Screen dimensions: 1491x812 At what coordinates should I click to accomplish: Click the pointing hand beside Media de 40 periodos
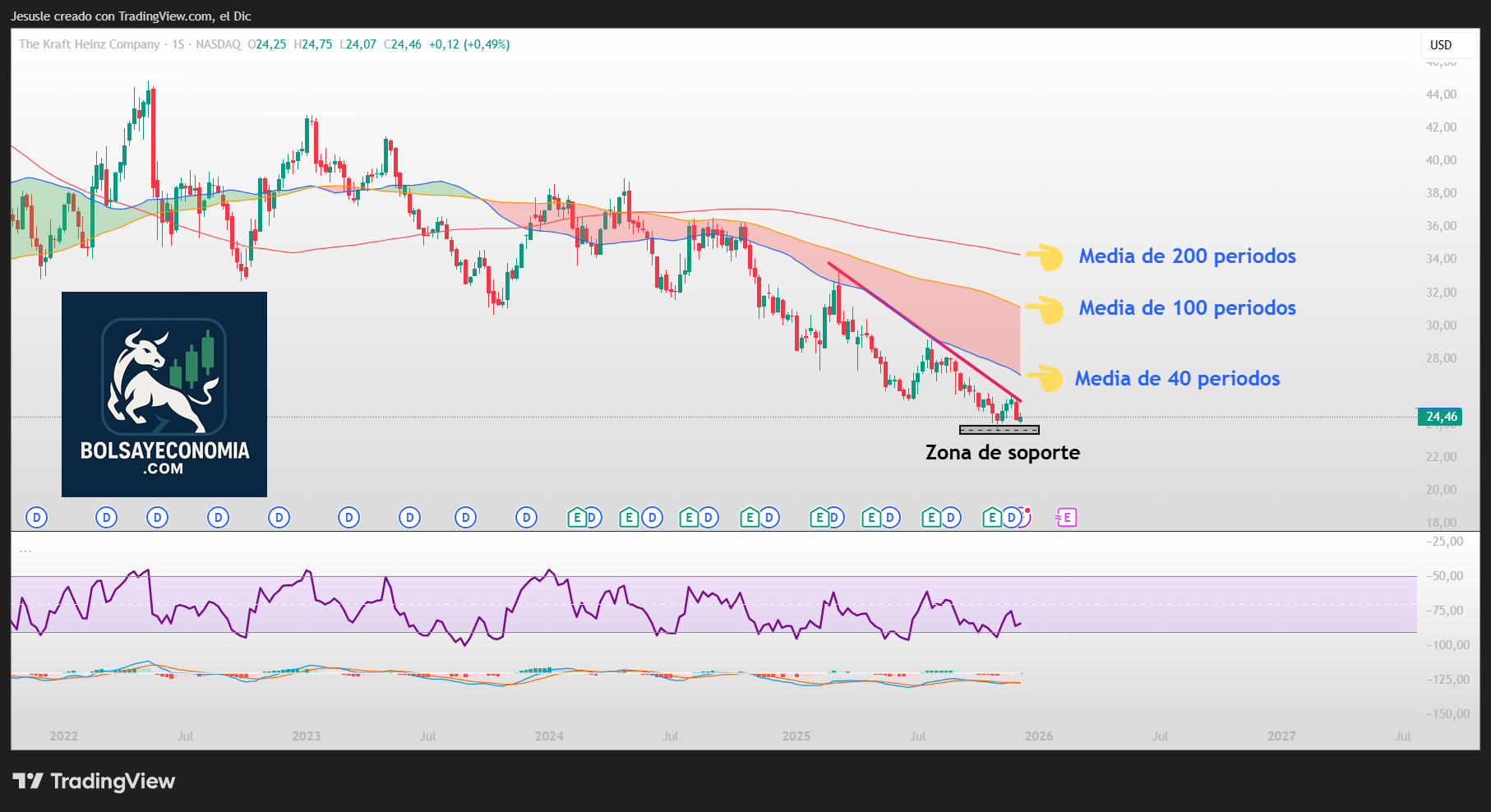pyautogui.click(x=1045, y=378)
